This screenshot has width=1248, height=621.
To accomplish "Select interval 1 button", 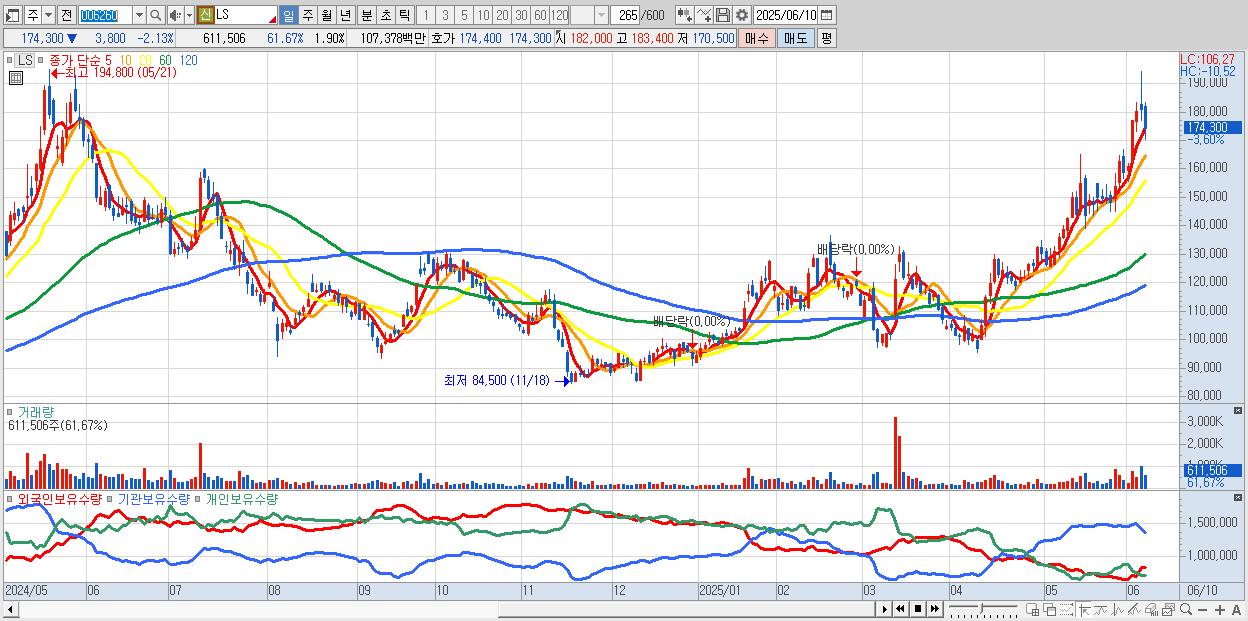I will (426, 16).
